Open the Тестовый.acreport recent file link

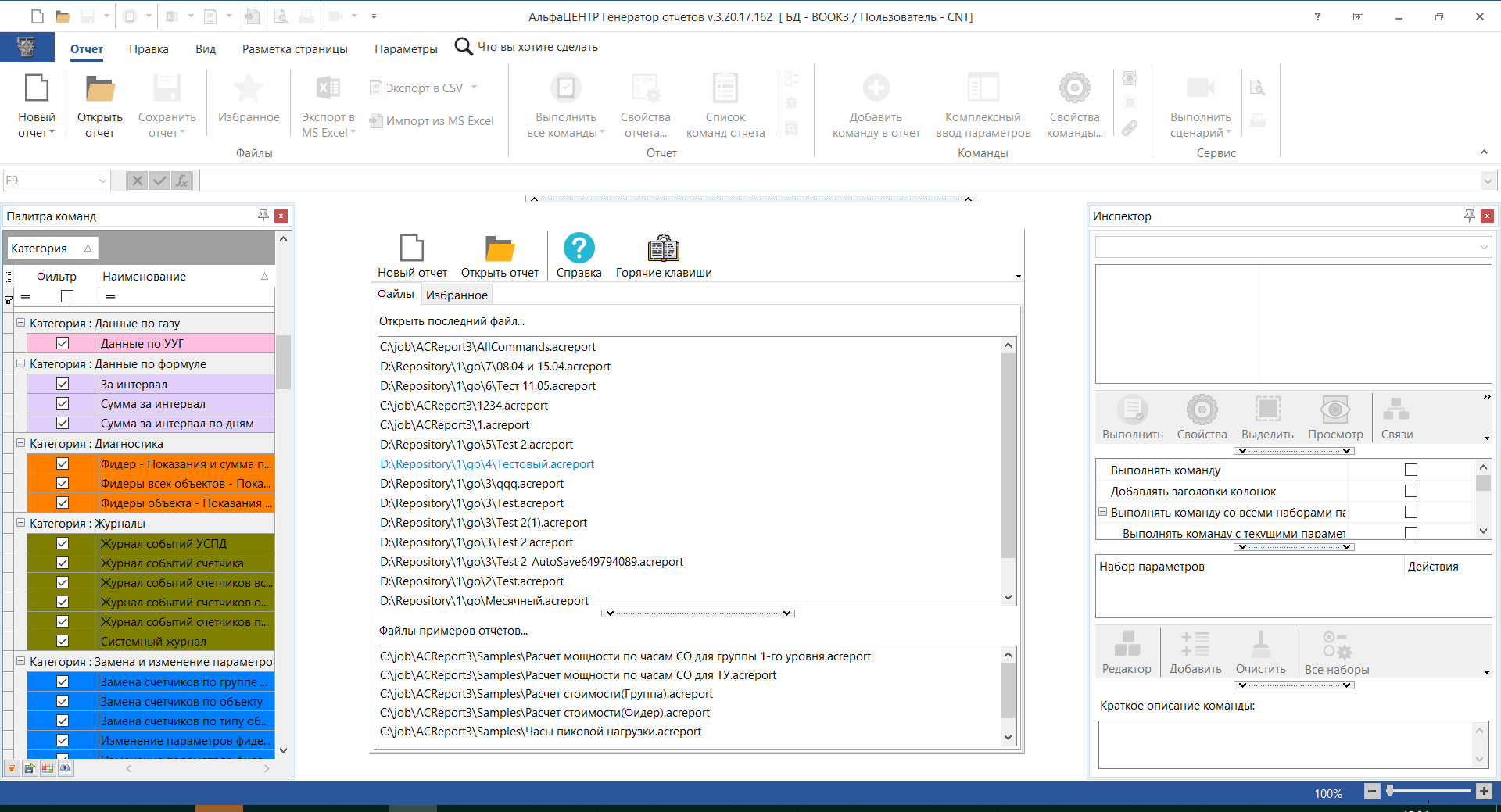tap(487, 464)
